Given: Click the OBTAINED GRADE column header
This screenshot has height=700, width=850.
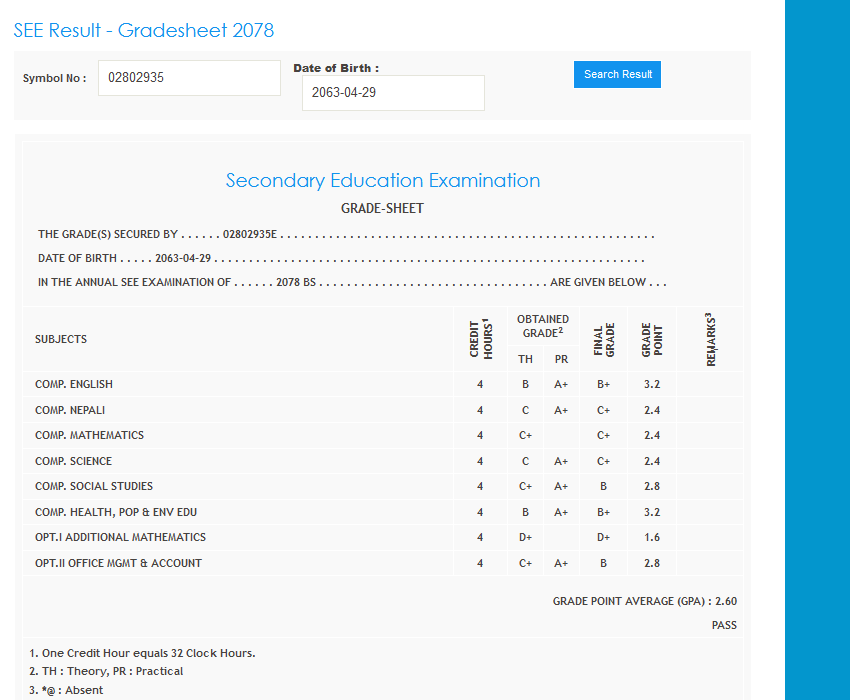Looking at the screenshot, I should pyautogui.click(x=543, y=326).
